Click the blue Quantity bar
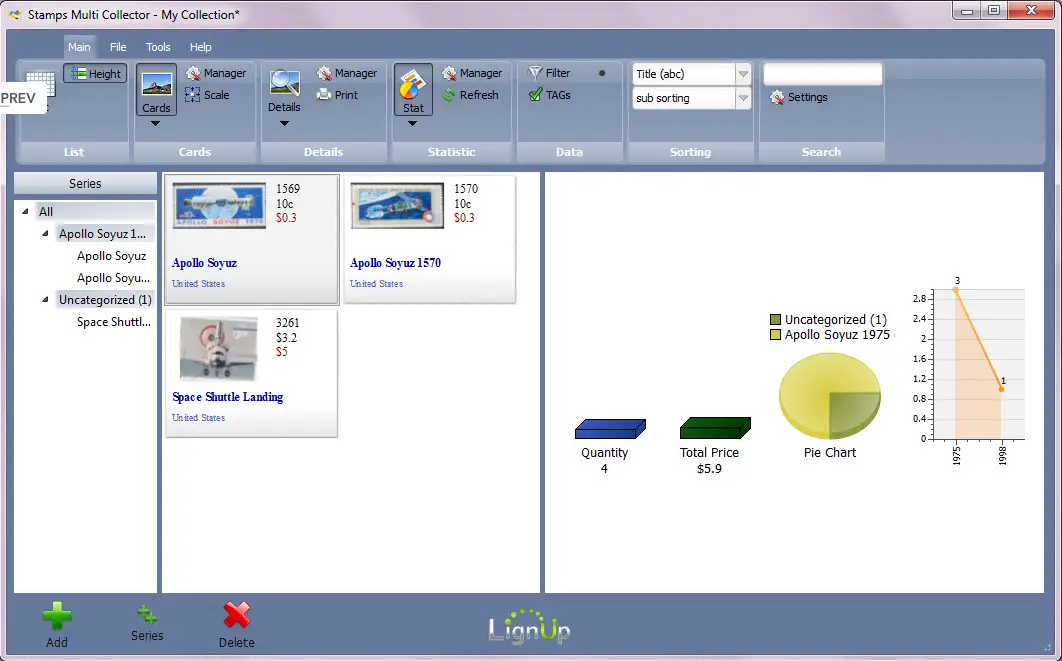 [x=610, y=429]
